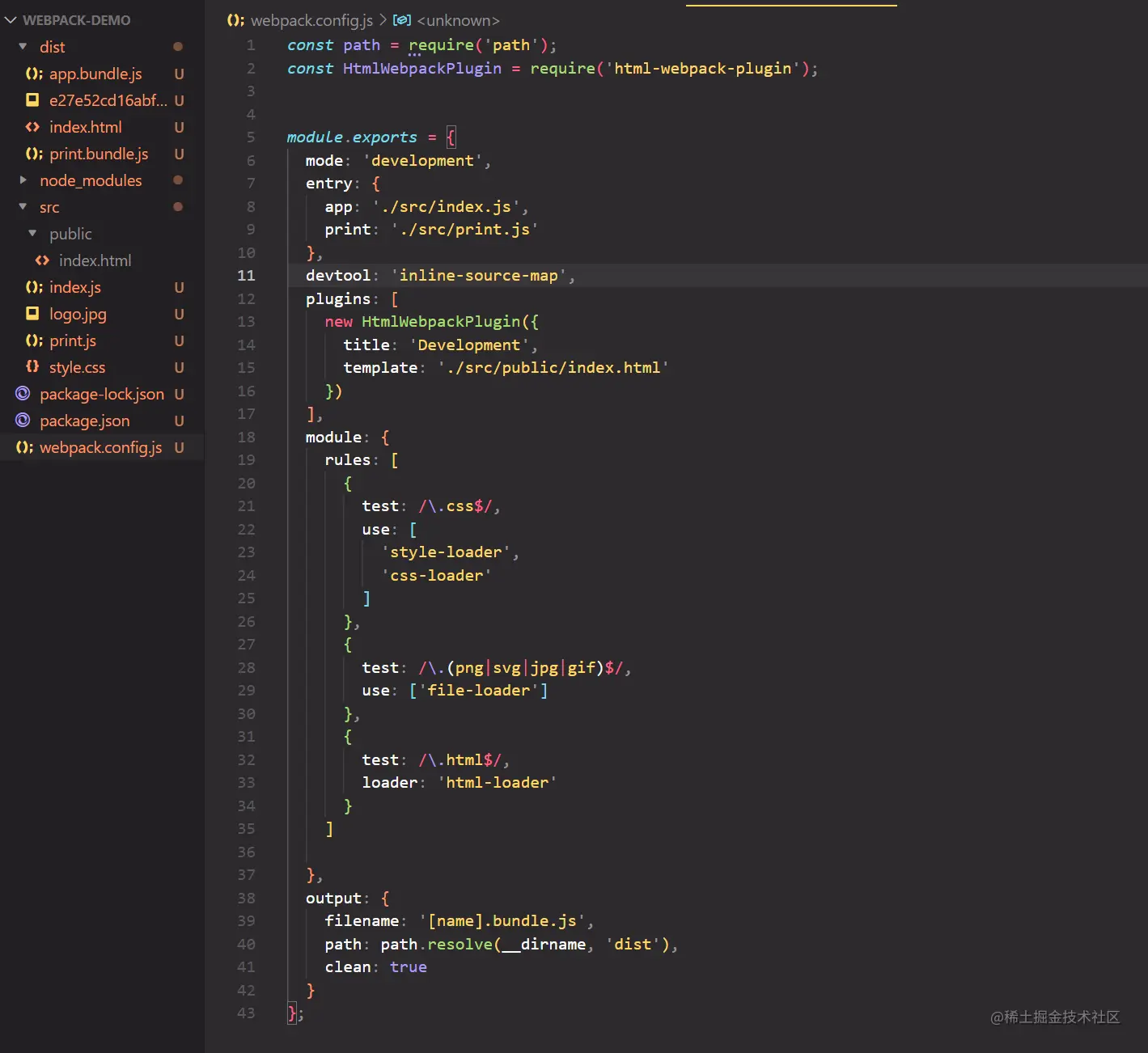
Task: Open index.html under dist
Action: pos(86,127)
